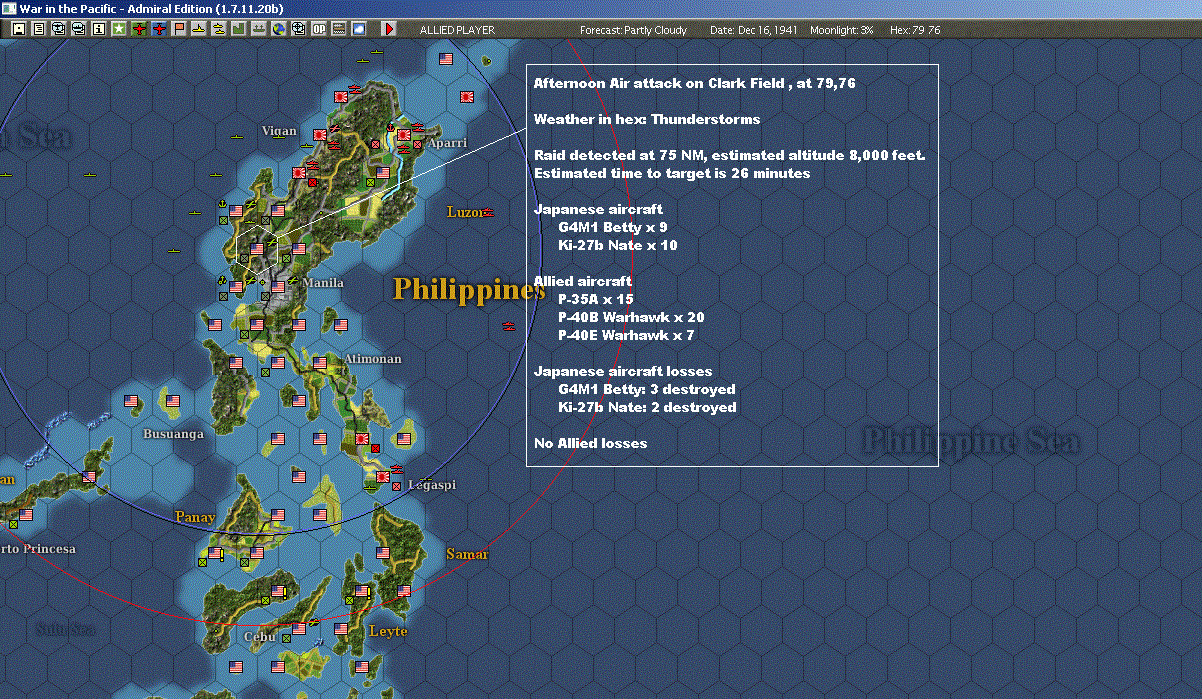Click the single yellow ship icon
The width and height of the screenshot is (1202, 699).
click(199, 30)
